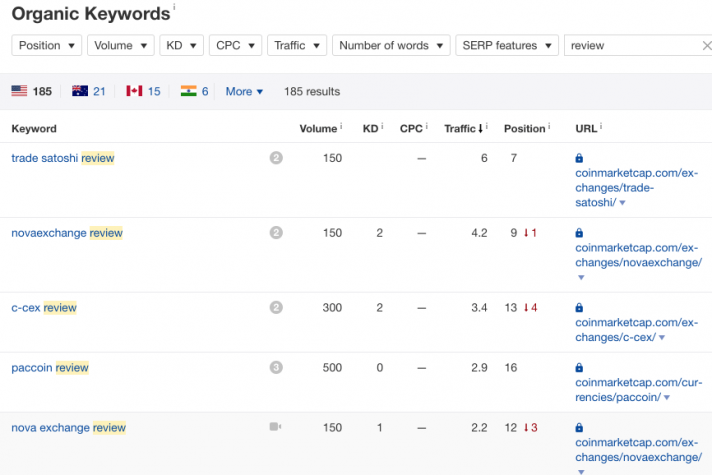
Task: Open the Number of words dropdown
Action: pyautogui.click(x=391, y=45)
